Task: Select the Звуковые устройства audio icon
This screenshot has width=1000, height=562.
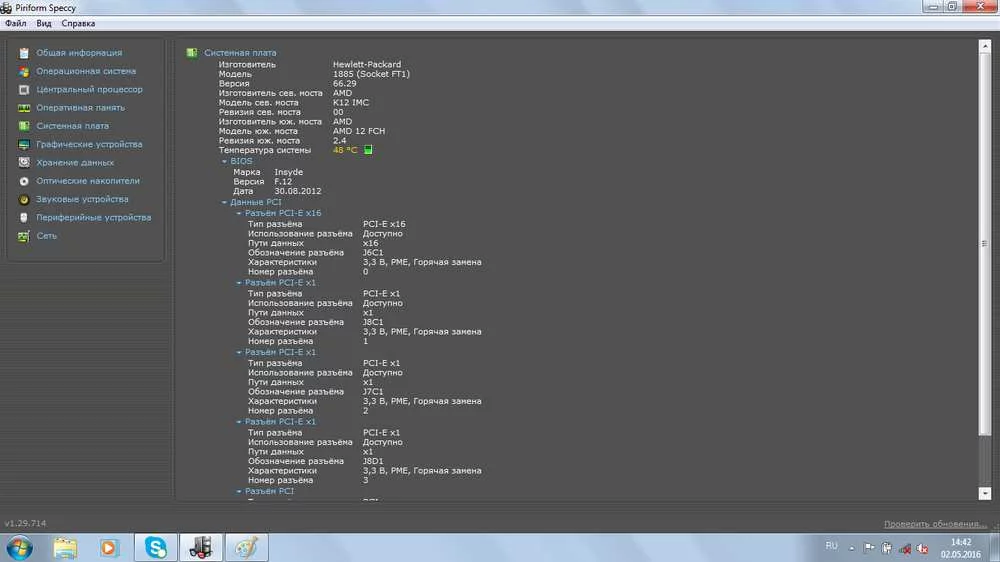Action: click(24, 200)
